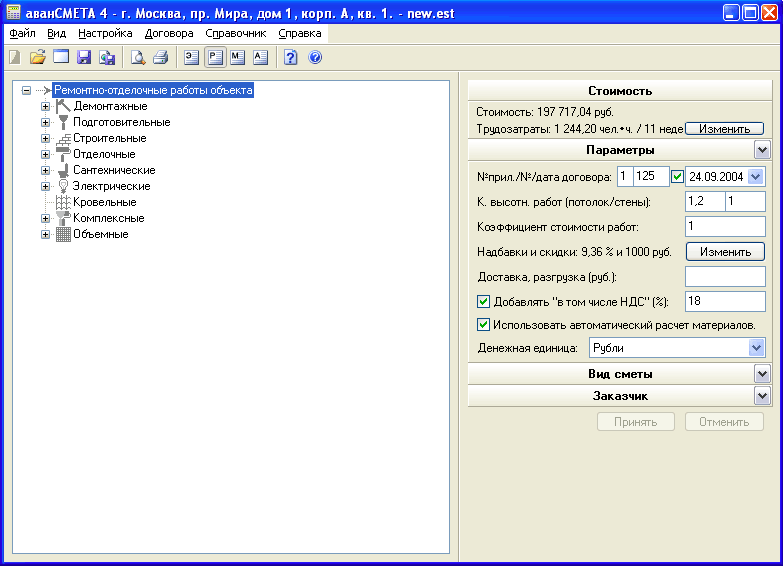The height and width of the screenshot is (566, 783).
Task: Select 'Кровельные' item in the tree
Action: click(104, 202)
